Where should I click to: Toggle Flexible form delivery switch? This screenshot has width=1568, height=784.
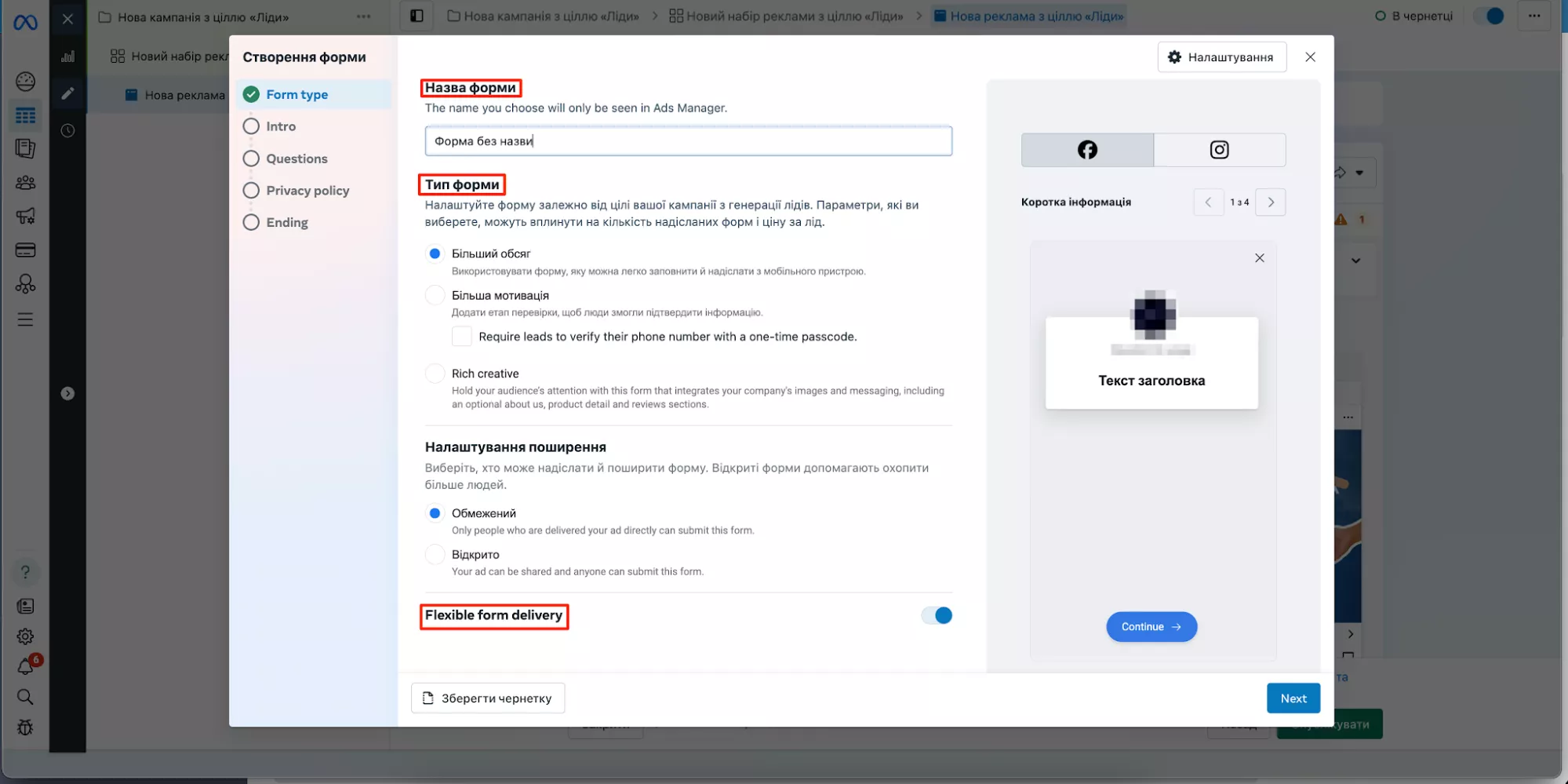coord(937,616)
